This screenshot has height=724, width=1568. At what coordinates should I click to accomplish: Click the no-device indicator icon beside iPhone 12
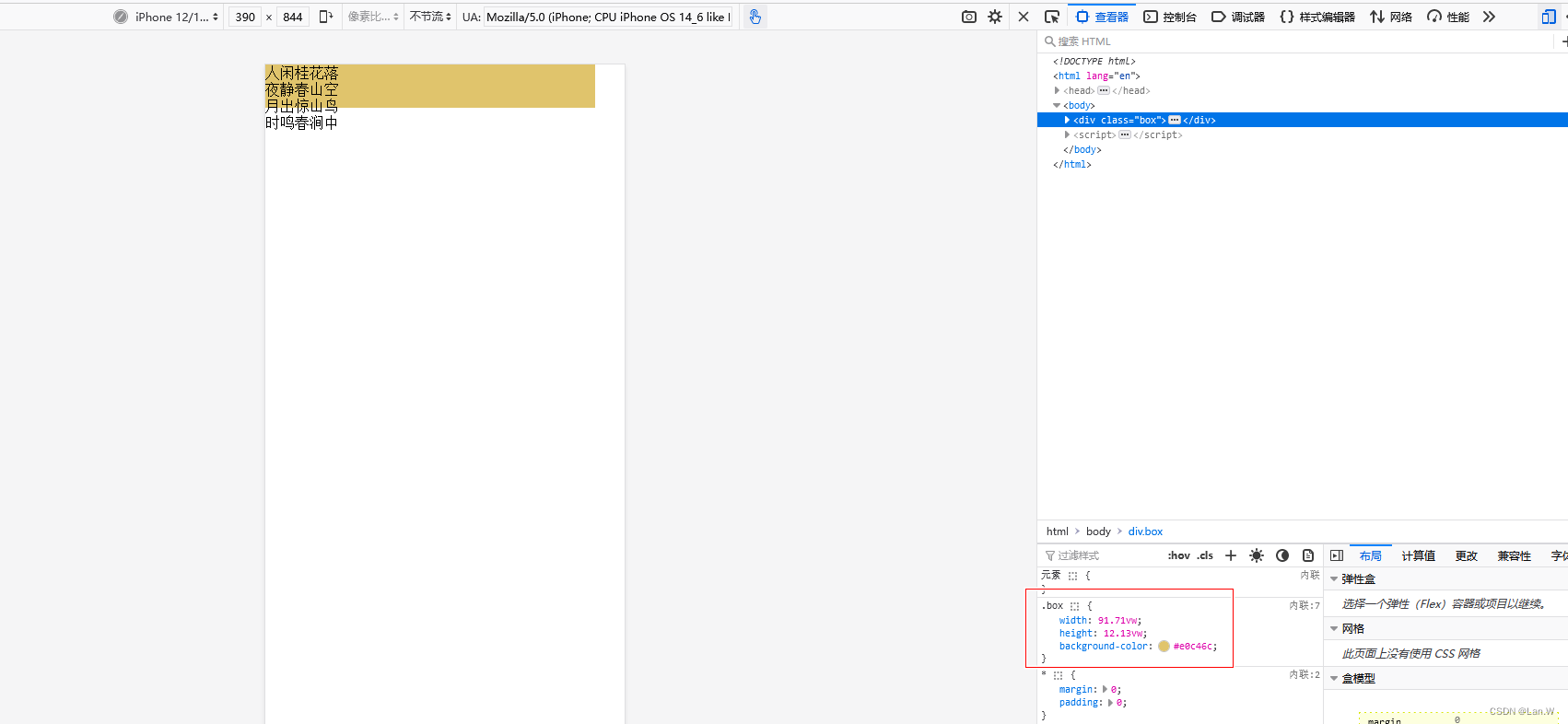pyautogui.click(x=121, y=17)
